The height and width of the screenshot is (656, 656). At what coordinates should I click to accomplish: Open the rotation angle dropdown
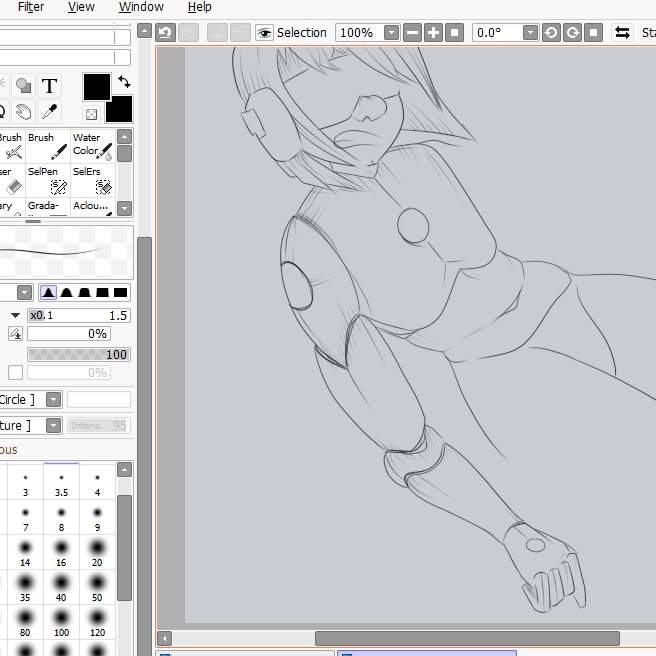click(530, 33)
